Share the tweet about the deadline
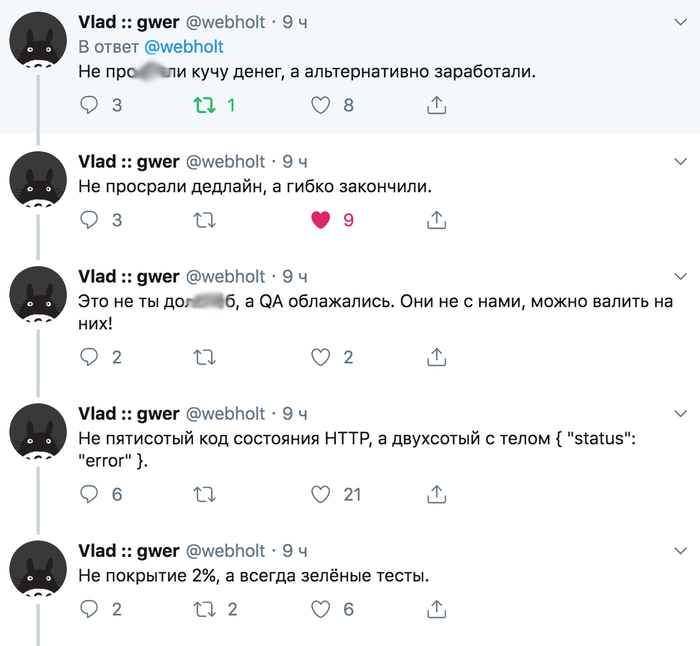The height and width of the screenshot is (646, 700). pos(436,219)
